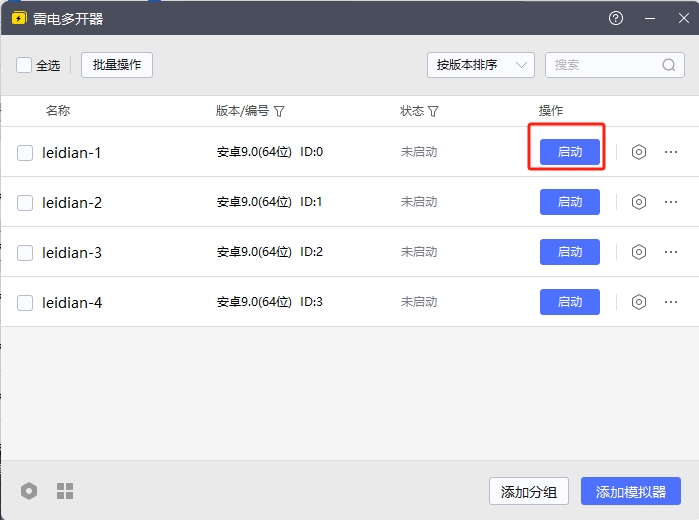This screenshot has width=699, height=520.
Task: Check the leidian-4 row checkbox
Action: (25, 302)
